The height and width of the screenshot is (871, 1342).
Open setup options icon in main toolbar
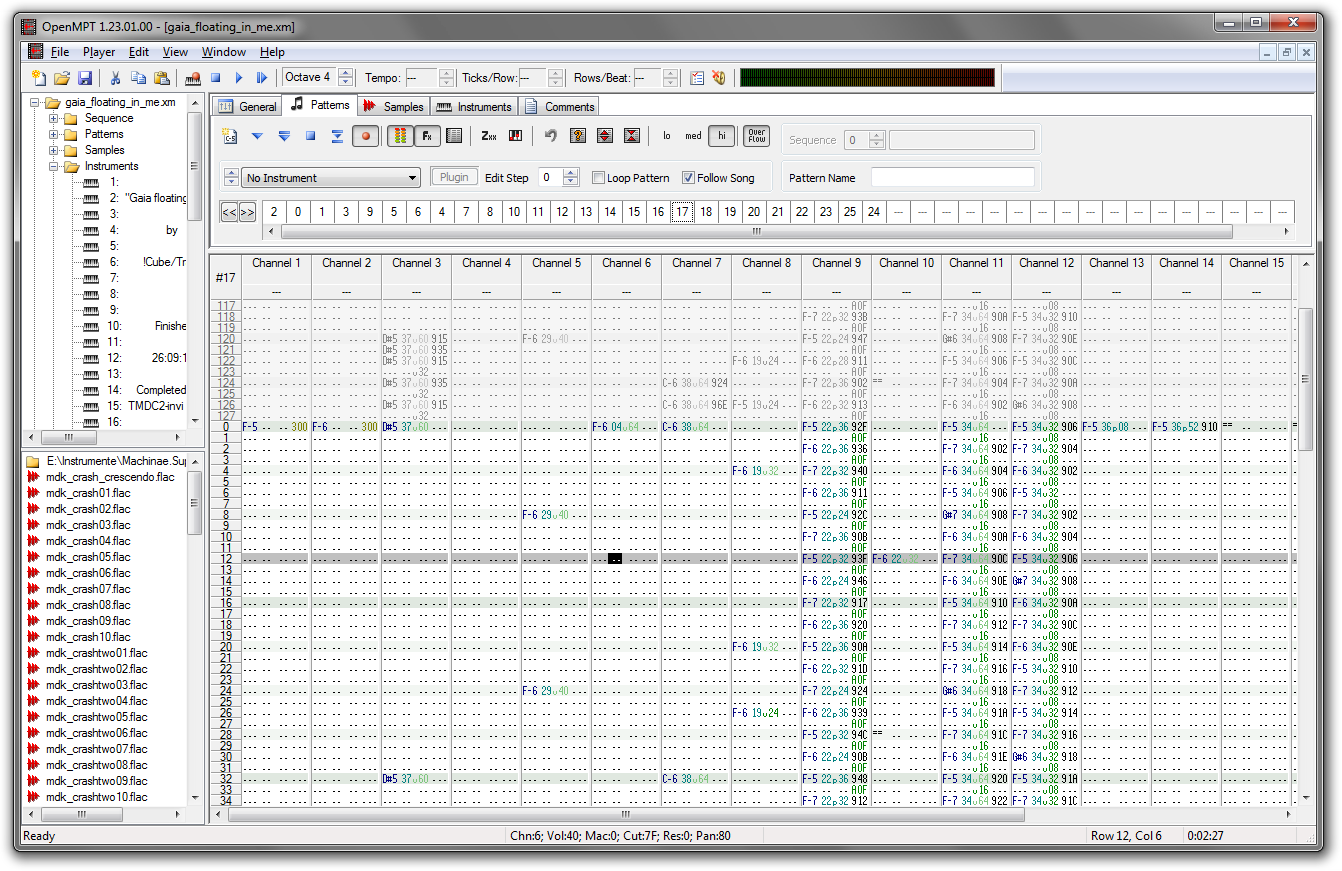[x=697, y=77]
